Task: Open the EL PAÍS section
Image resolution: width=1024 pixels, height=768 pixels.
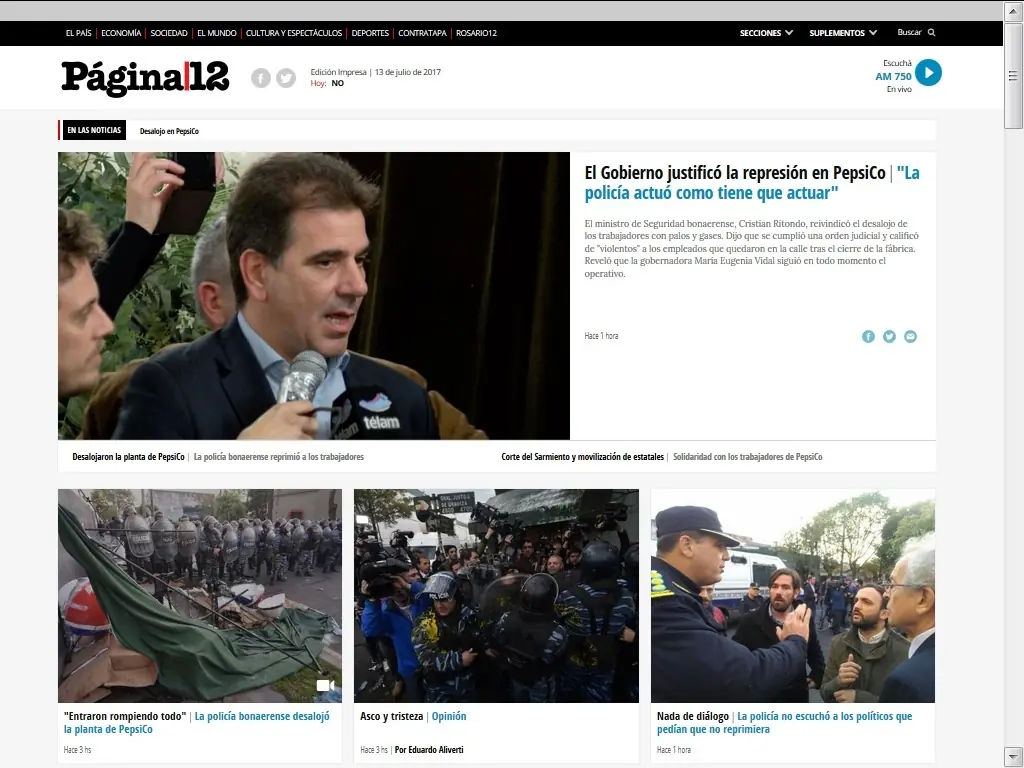Action: coord(78,33)
